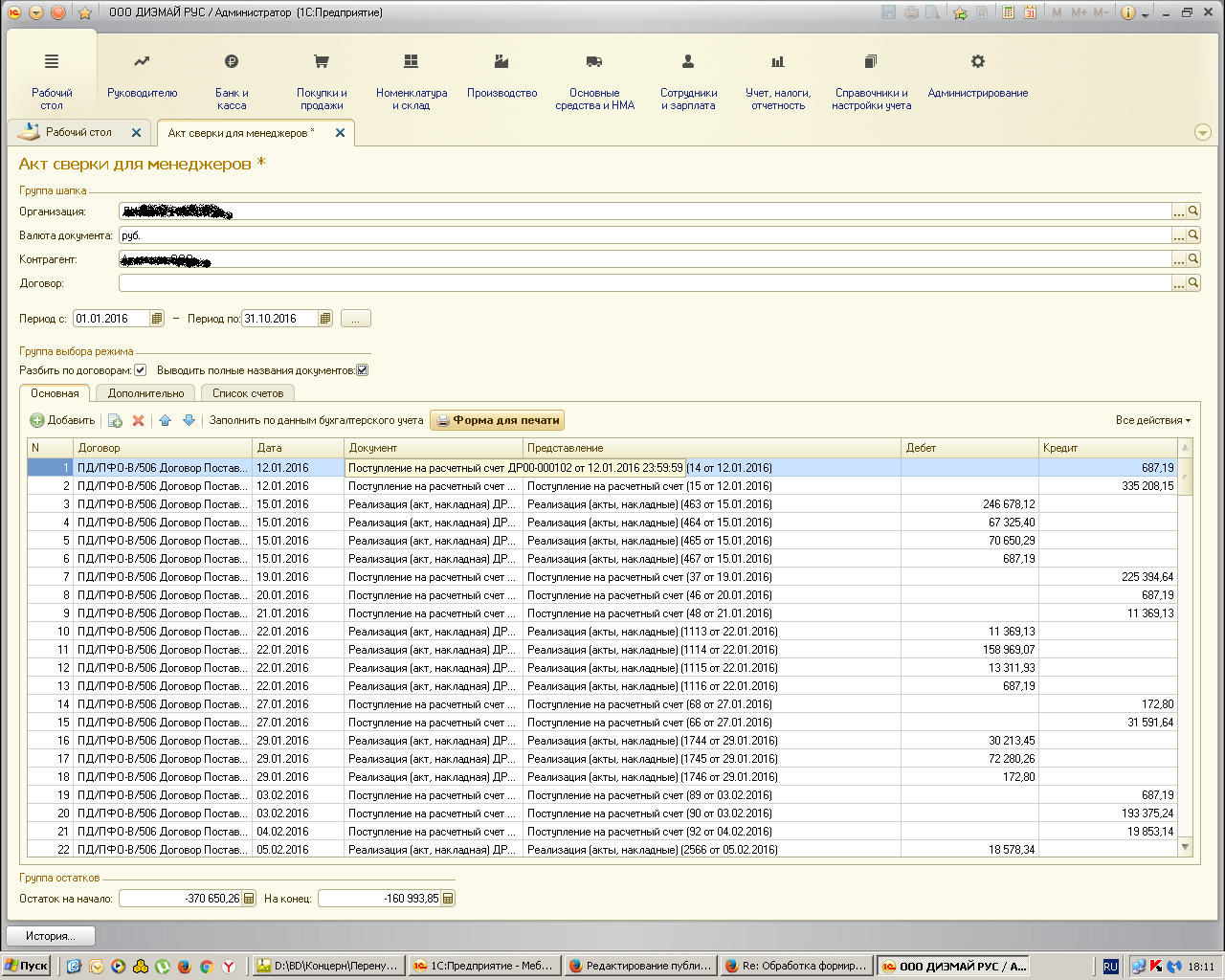Switch to the Основная tab
1225x980 pixels.
tap(55, 393)
